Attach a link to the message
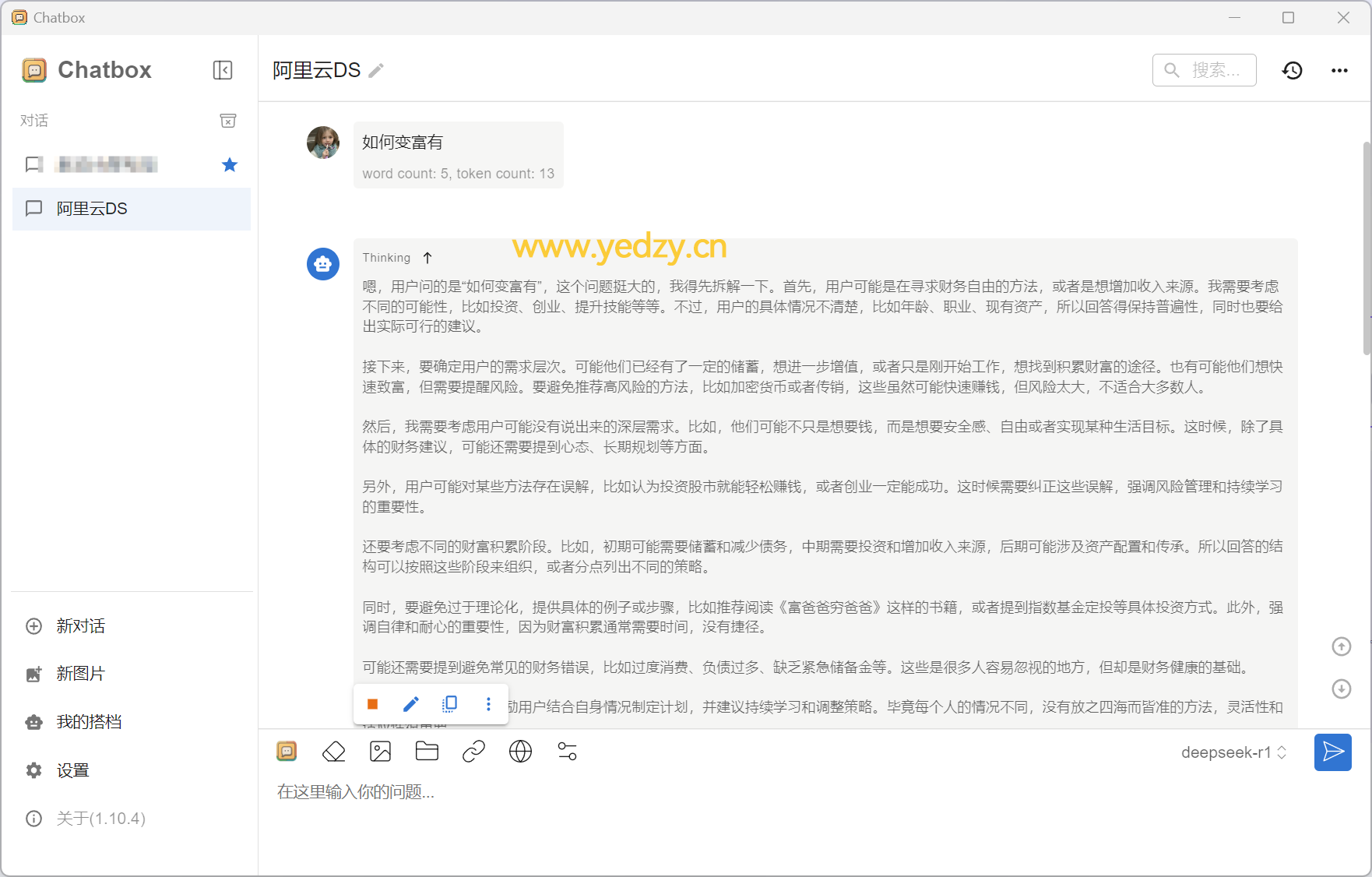This screenshot has width=1372, height=877. coord(473,752)
